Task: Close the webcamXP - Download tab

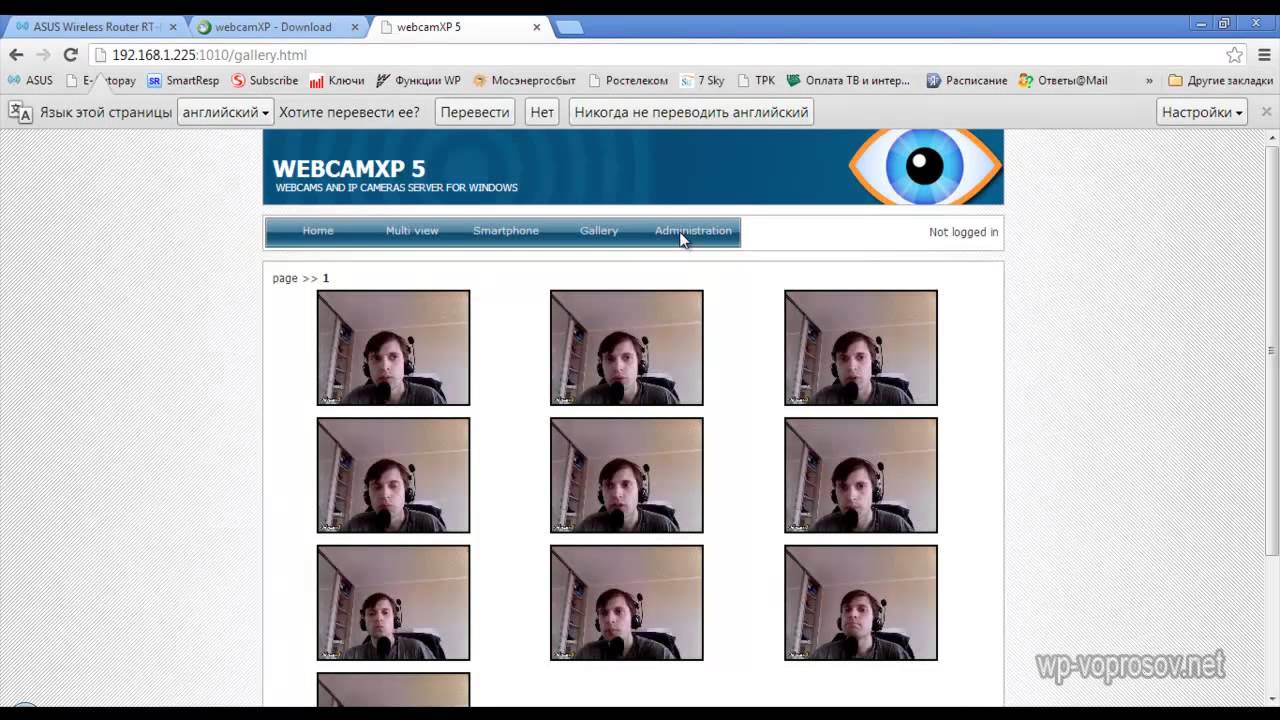Action: coord(357,27)
